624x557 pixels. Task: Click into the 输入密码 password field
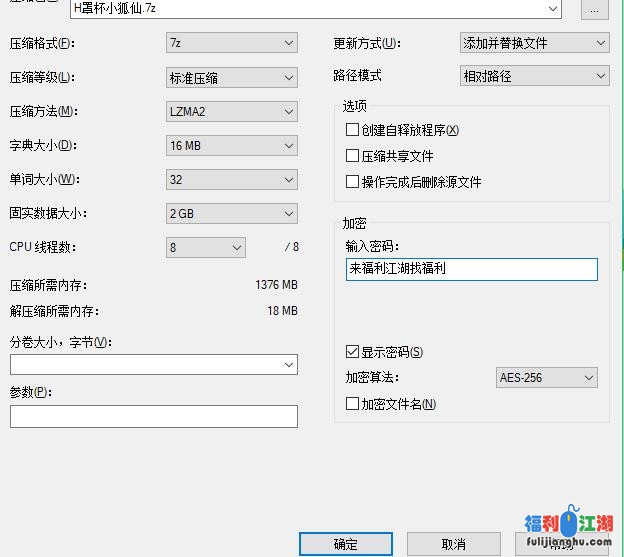coord(471,269)
